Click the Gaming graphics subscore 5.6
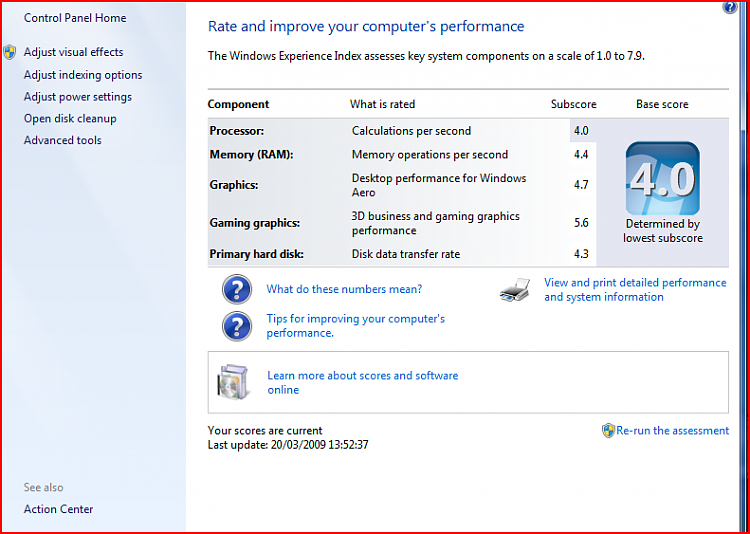750x534 pixels. (x=581, y=223)
